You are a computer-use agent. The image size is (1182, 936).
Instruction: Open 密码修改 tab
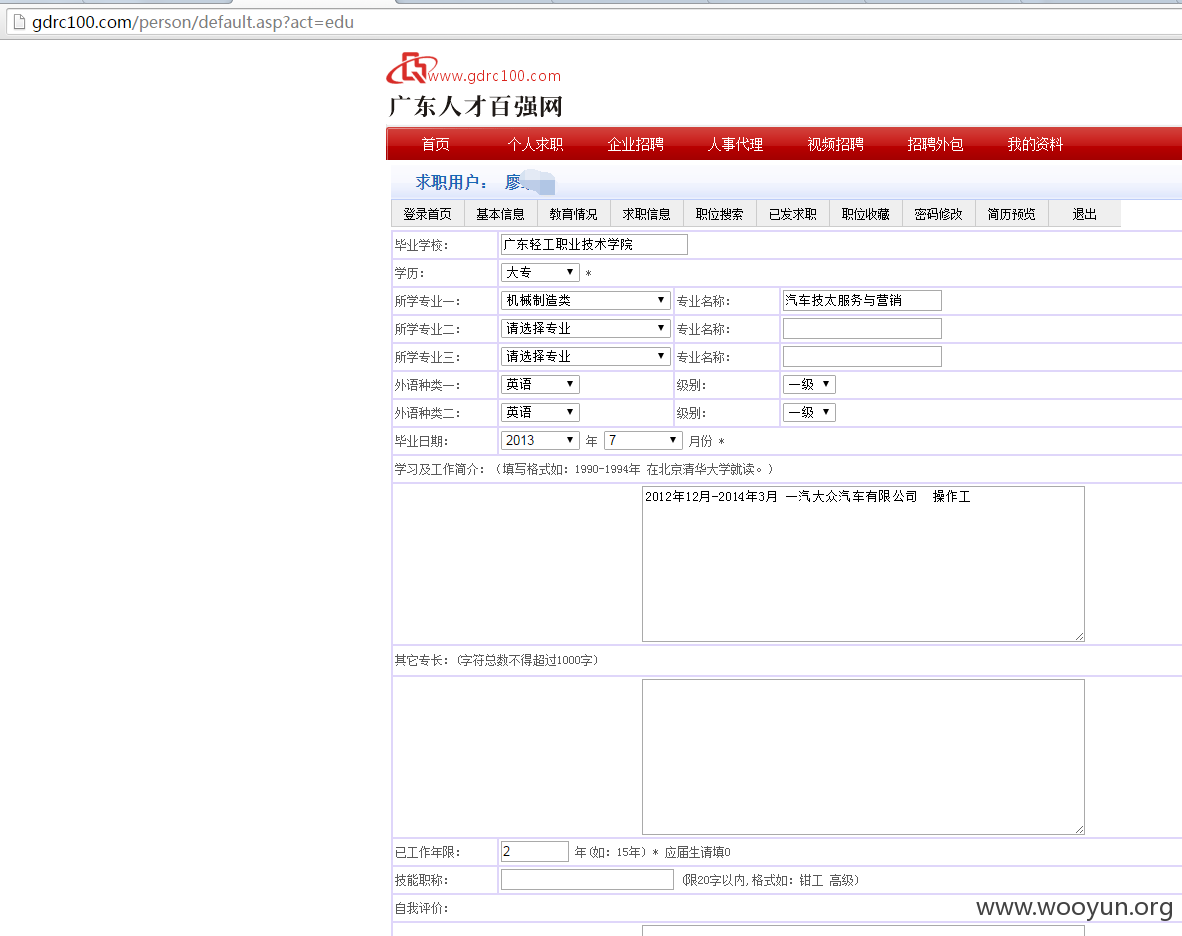click(x=939, y=214)
